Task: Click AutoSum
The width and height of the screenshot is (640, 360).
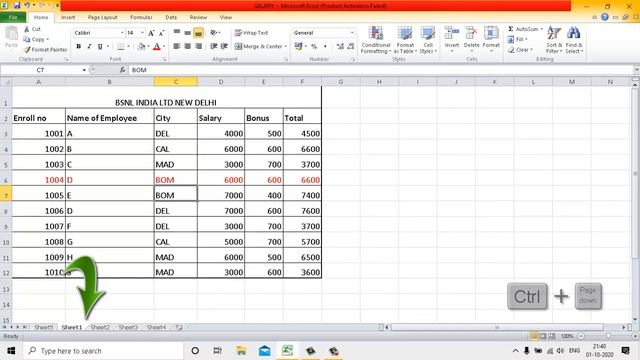Action: pyautogui.click(x=524, y=29)
